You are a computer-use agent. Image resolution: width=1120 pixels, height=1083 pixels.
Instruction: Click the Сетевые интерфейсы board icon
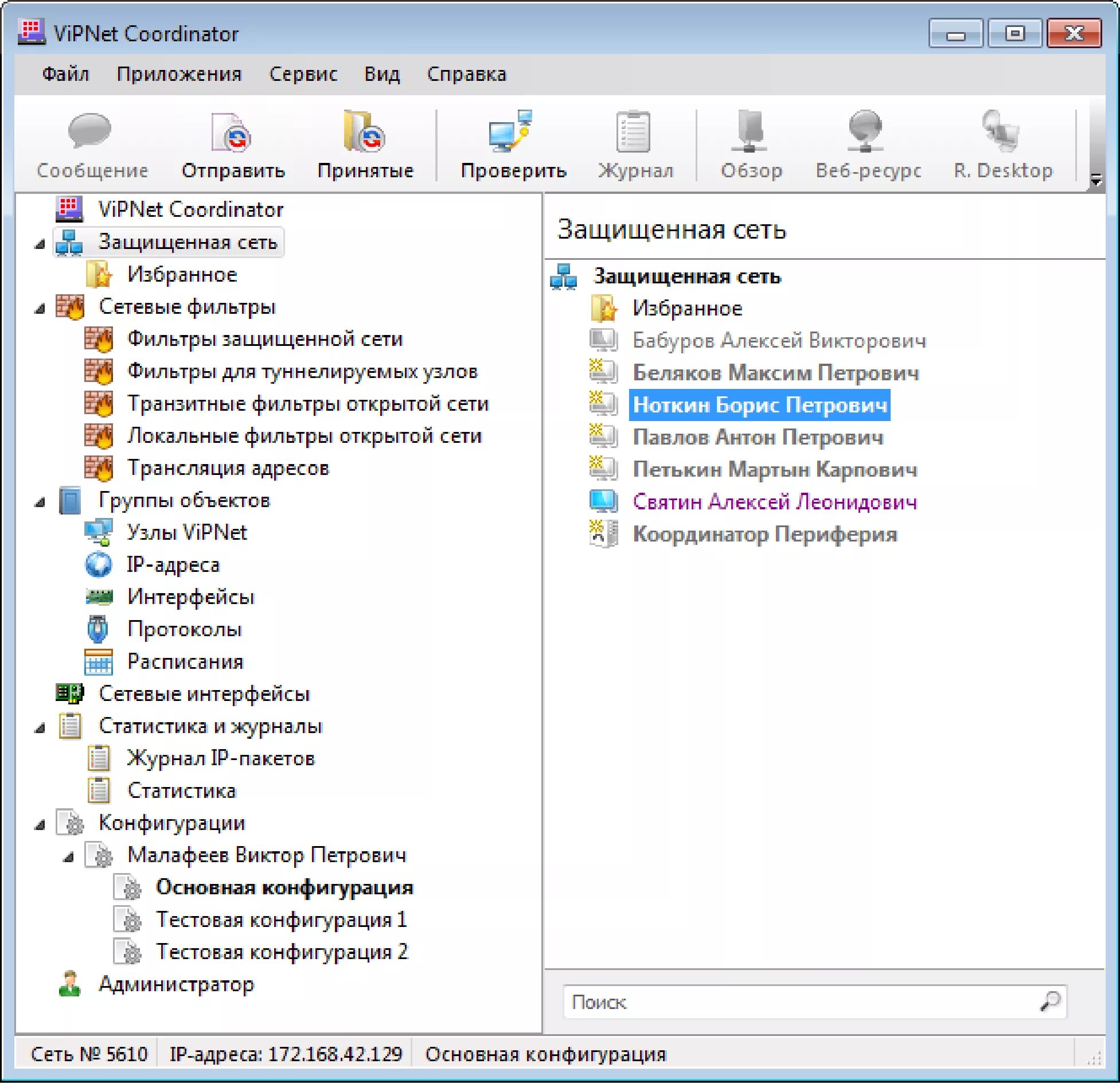(70, 694)
